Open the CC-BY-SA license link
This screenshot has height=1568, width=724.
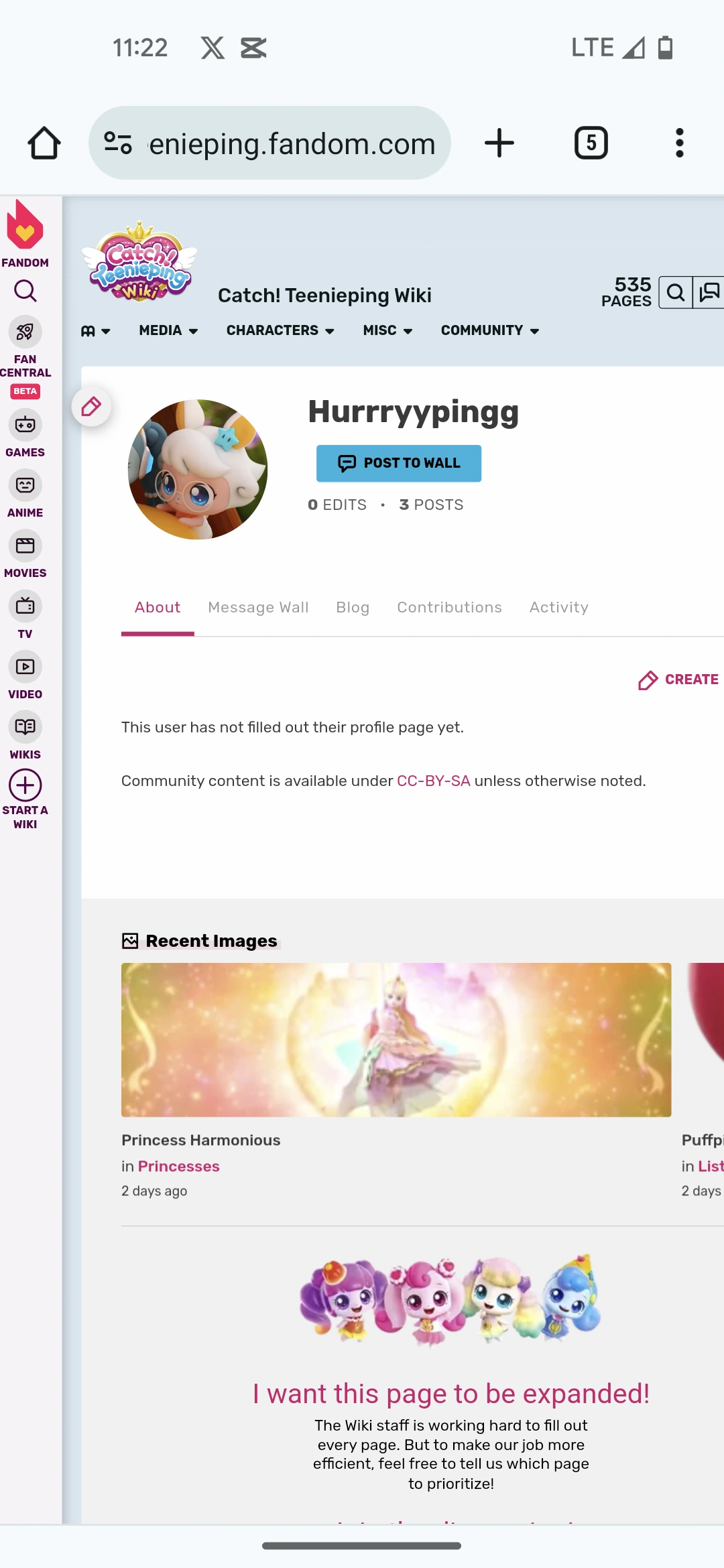[x=434, y=781]
